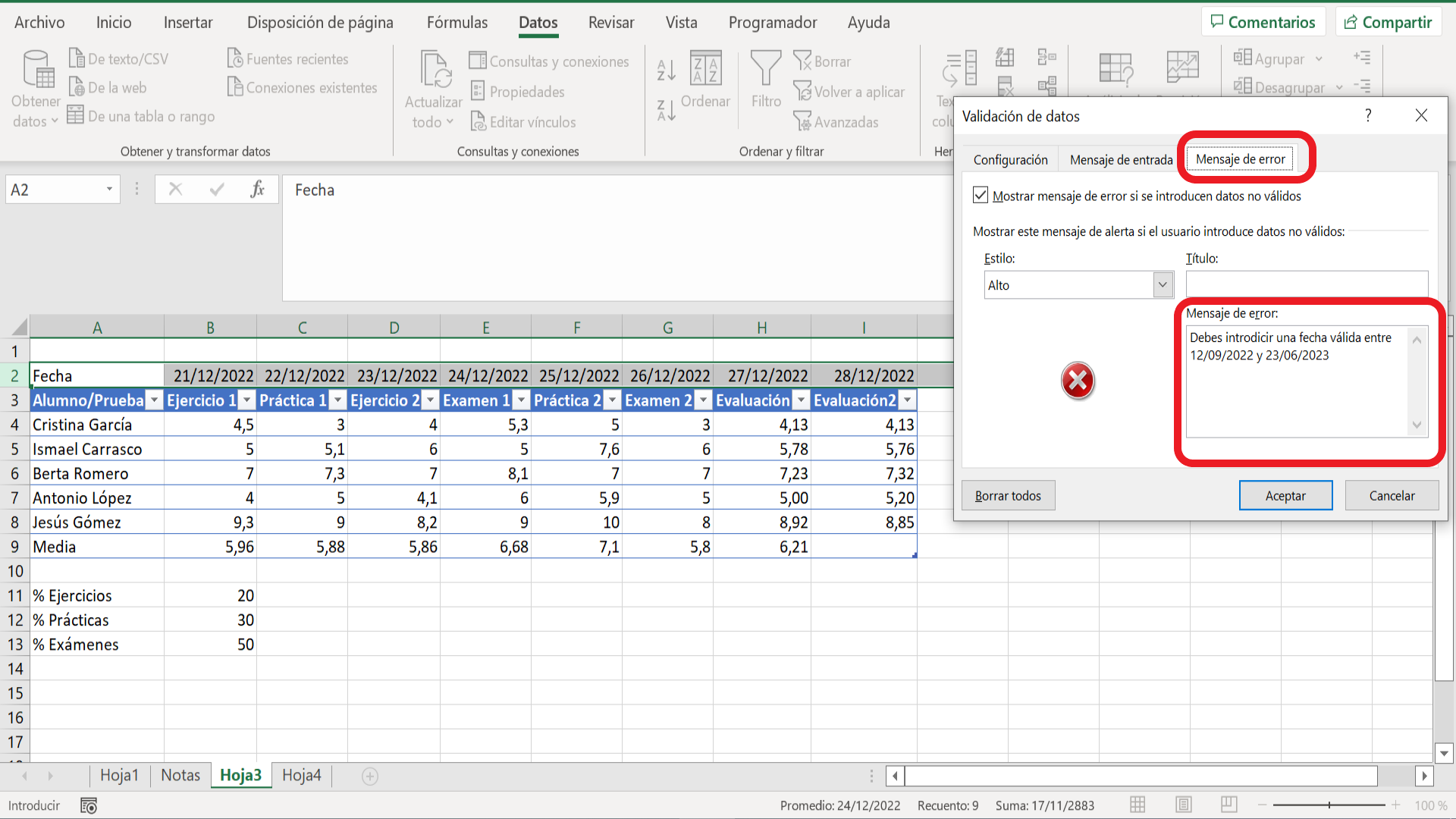
Task: Open the Comentarios button
Action: [x=1263, y=22]
